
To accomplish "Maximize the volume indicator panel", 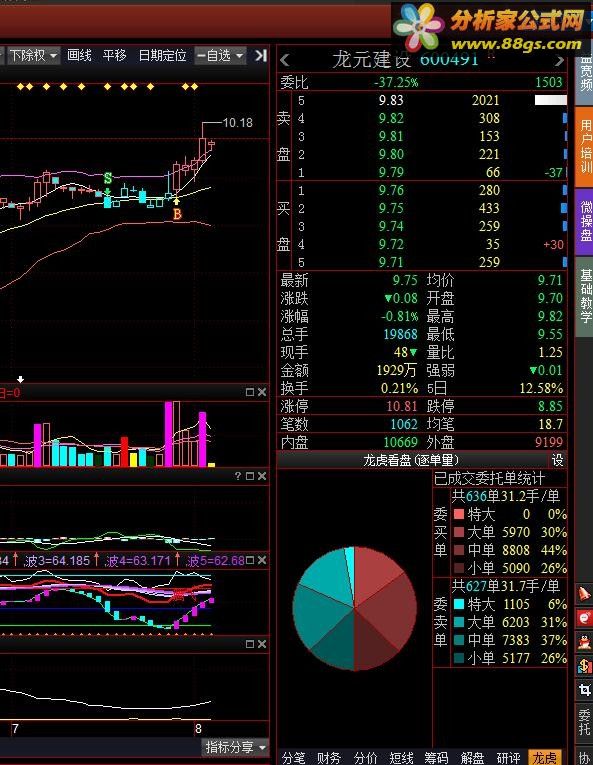I will (x=250, y=392).
